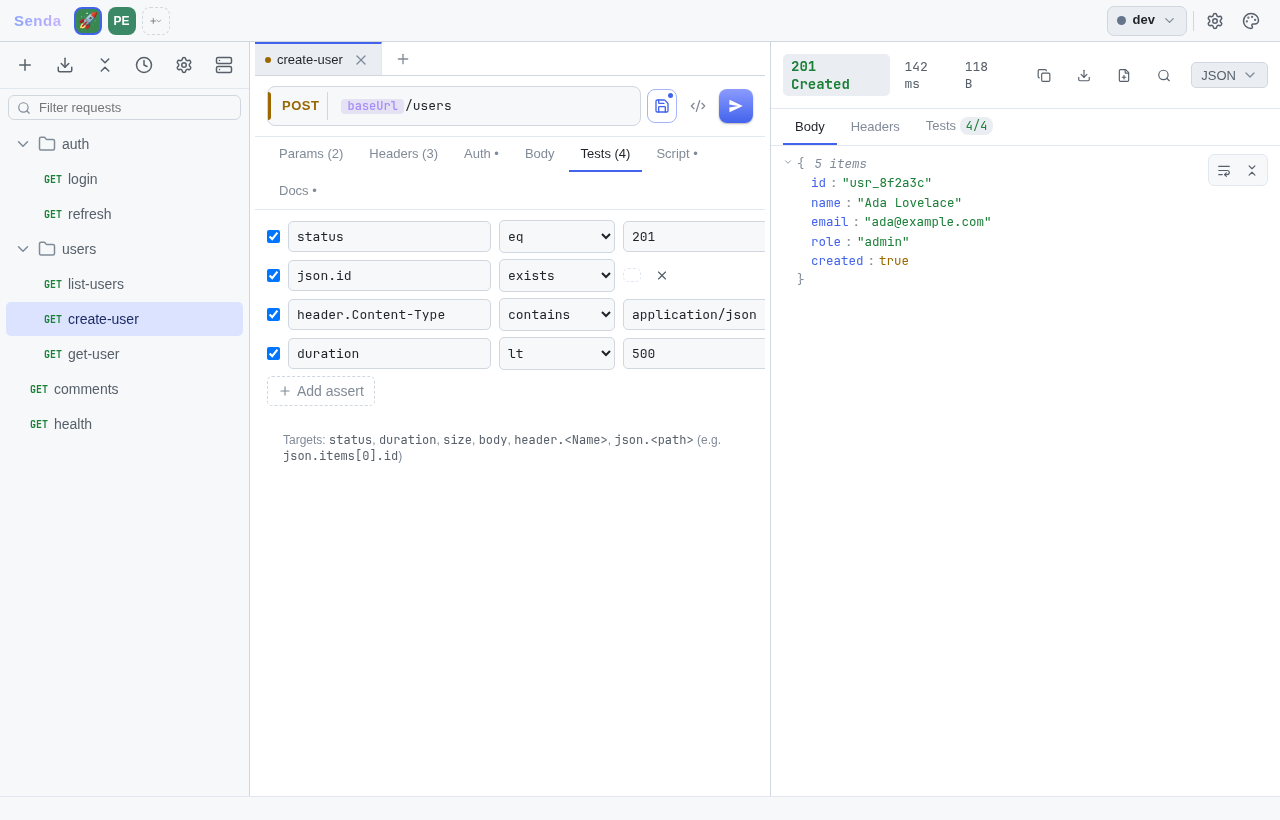Collapse the auth folder
Image resolution: width=1280 pixels, height=820 pixels.
pos(23,144)
